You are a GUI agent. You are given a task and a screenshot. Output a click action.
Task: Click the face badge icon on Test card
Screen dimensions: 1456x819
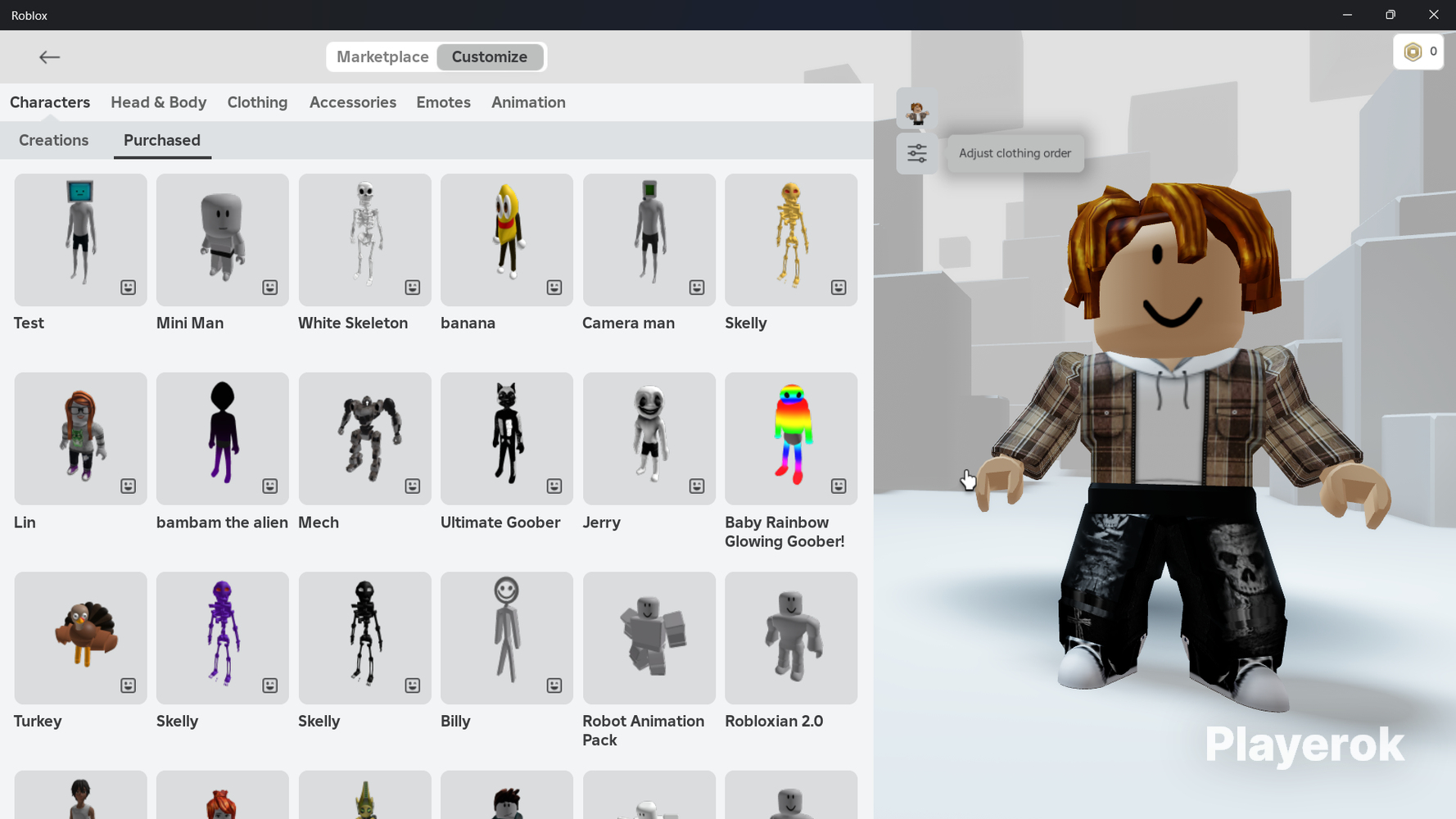(128, 287)
